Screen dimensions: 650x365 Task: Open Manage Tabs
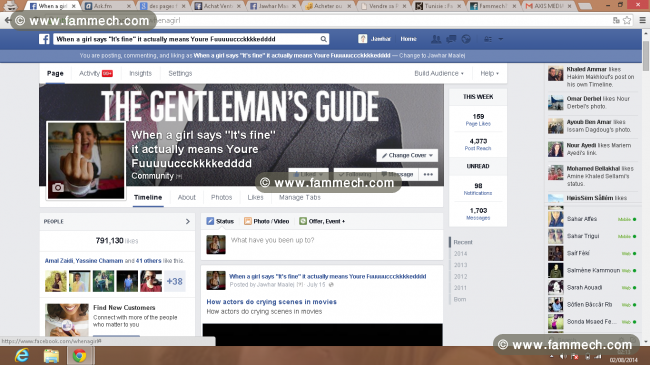300,197
